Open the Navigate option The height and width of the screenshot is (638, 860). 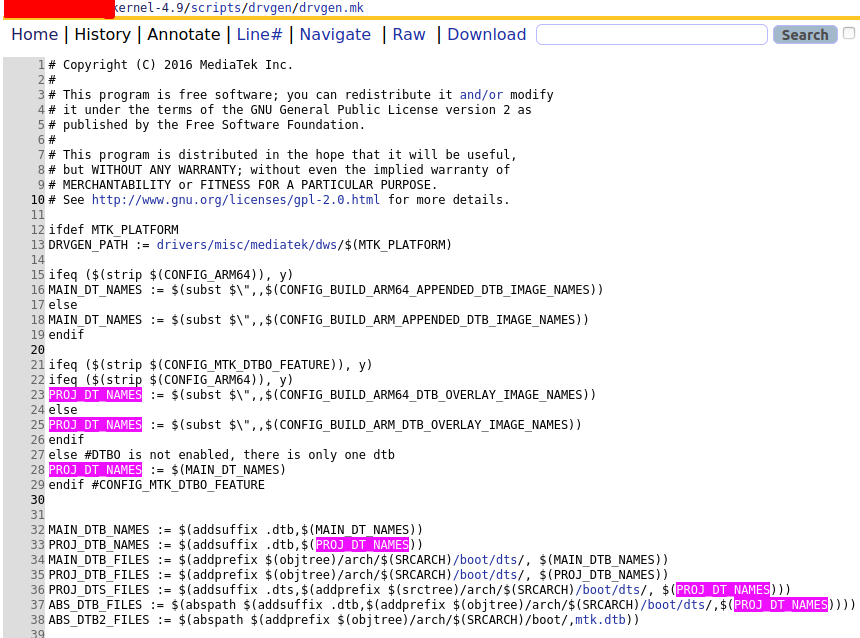pos(335,34)
